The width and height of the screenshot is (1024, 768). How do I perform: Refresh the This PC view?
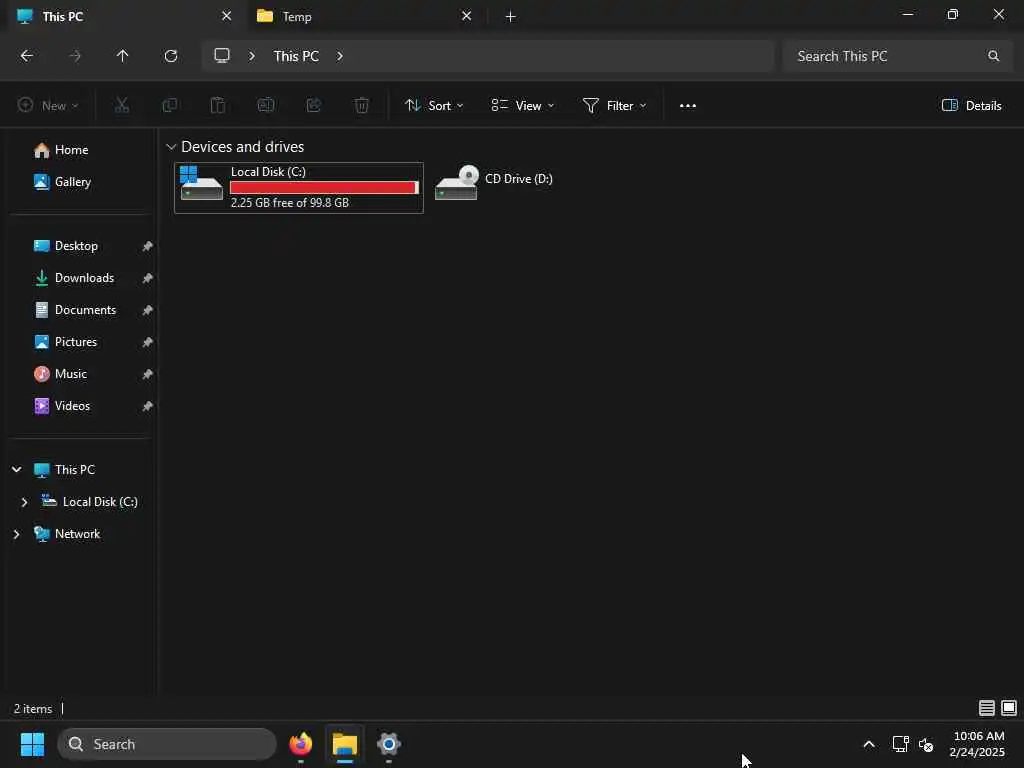171,56
